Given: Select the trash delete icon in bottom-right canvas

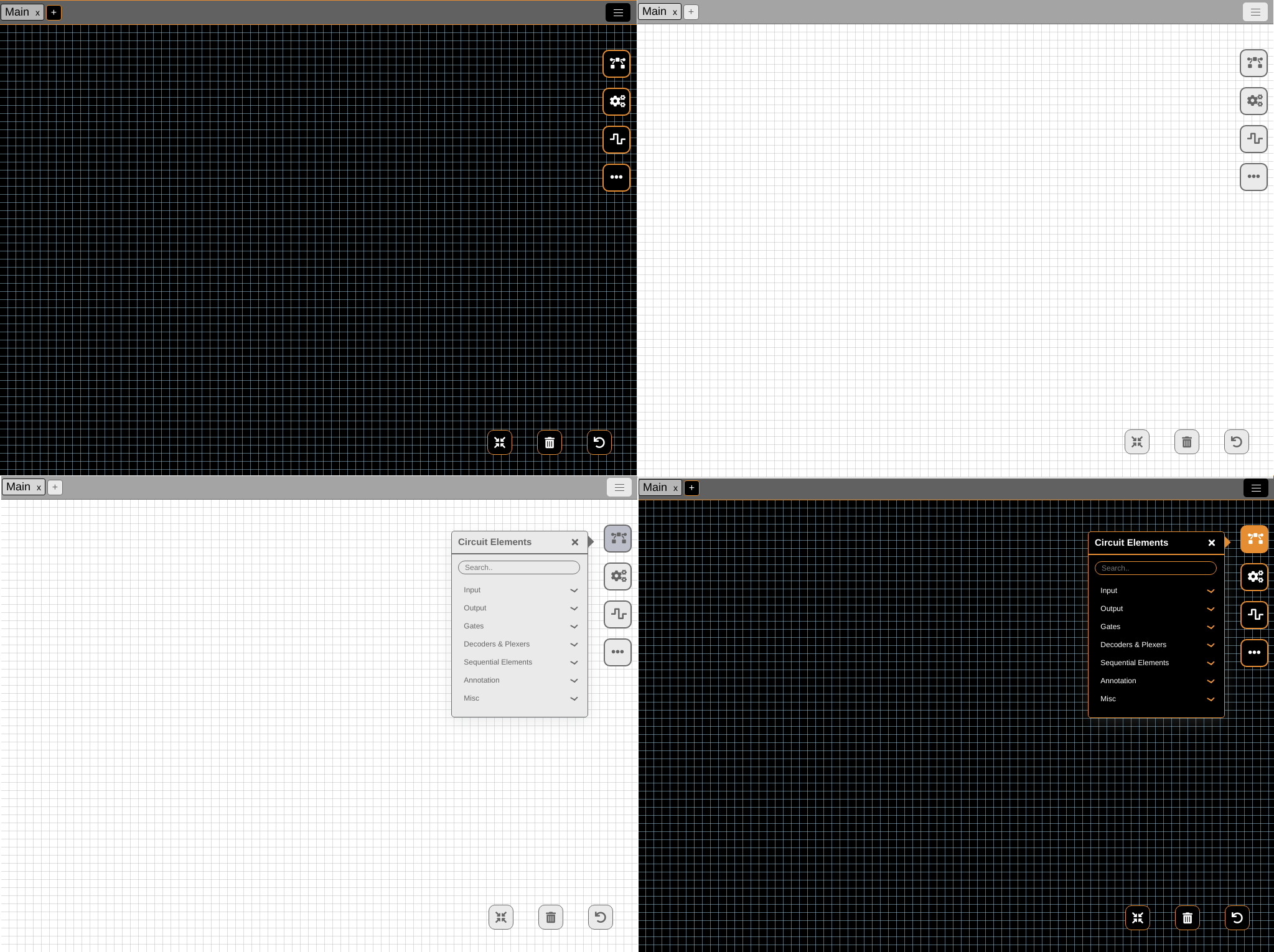Looking at the screenshot, I should pos(1186,917).
